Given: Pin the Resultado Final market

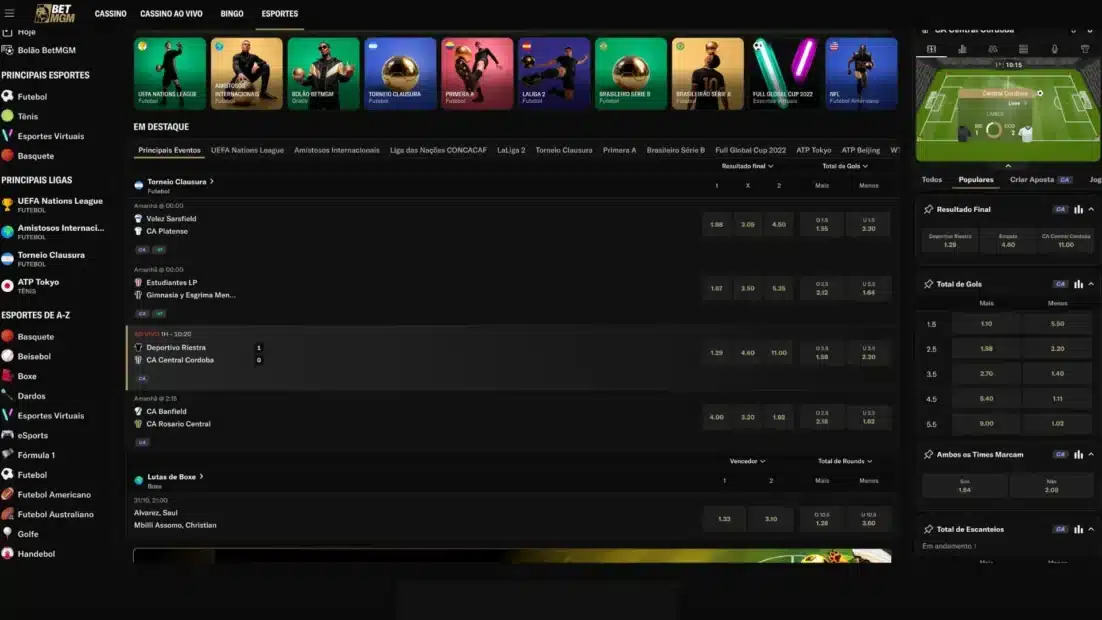Looking at the screenshot, I should pos(928,209).
